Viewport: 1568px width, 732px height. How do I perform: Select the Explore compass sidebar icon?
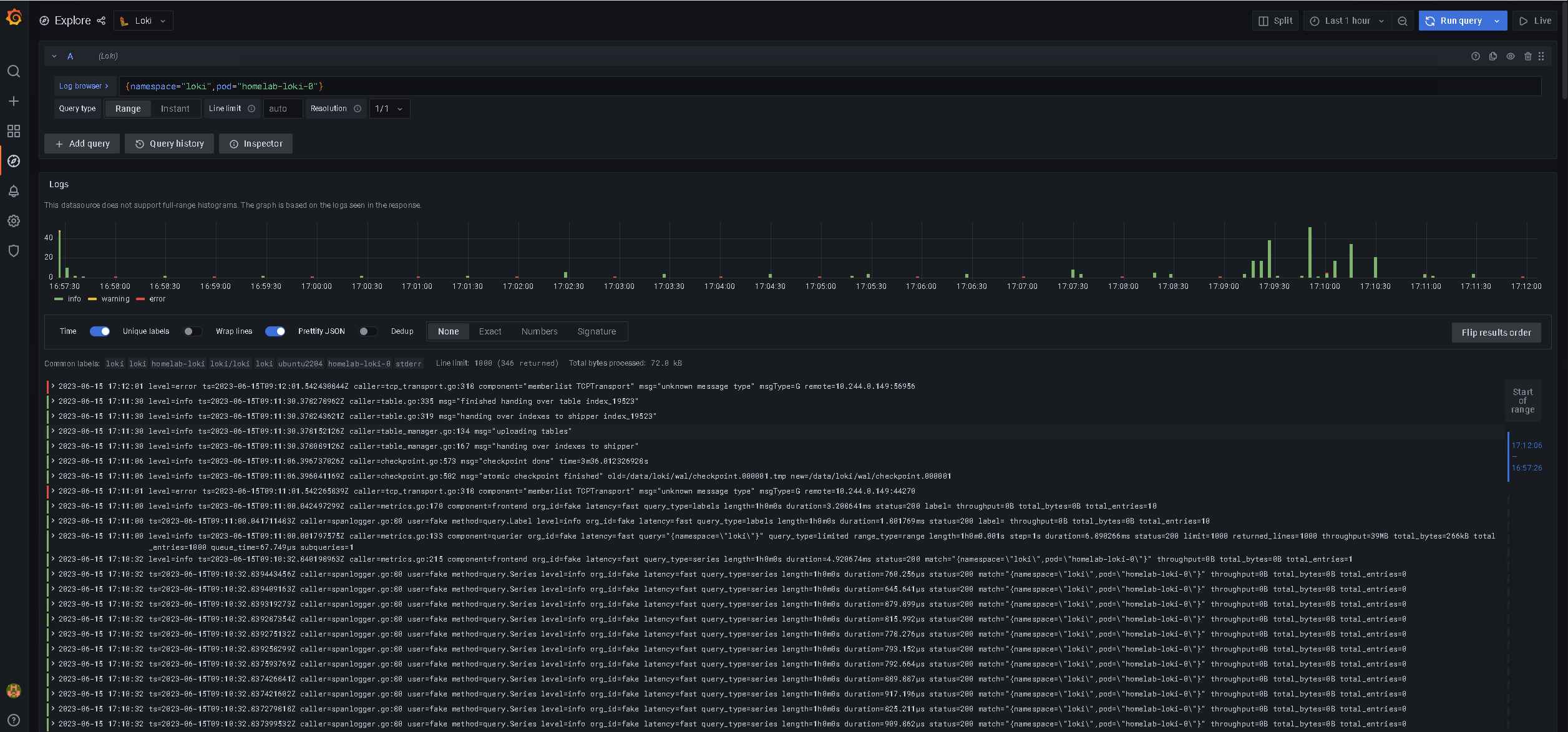14,161
